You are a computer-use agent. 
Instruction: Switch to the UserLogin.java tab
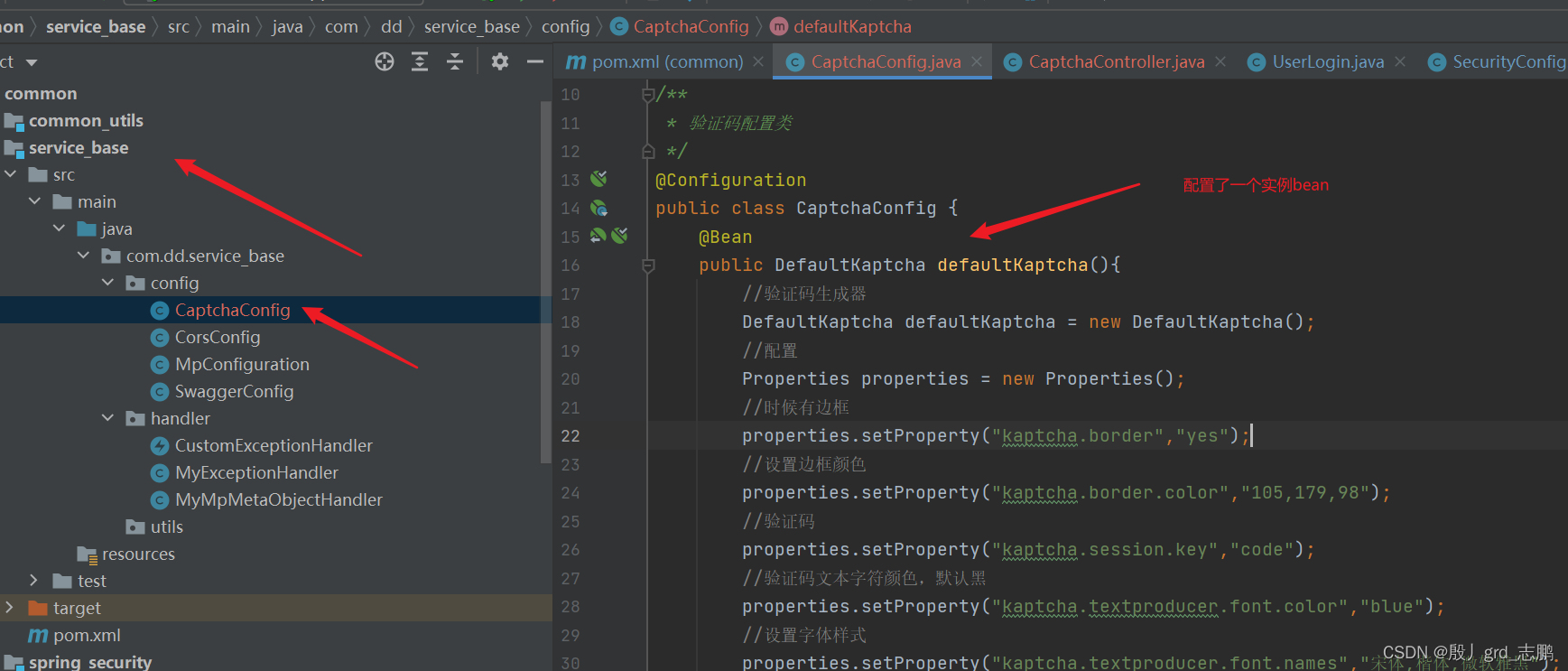(x=1328, y=61)
